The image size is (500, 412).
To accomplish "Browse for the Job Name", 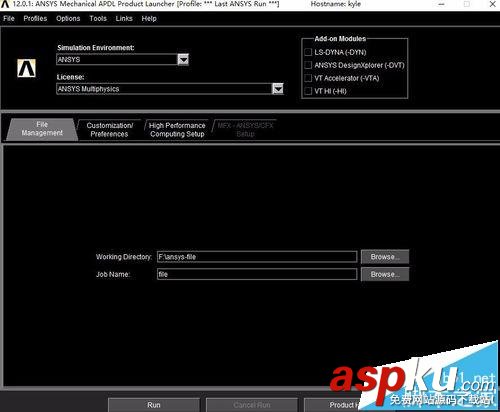I will (385, 274).
